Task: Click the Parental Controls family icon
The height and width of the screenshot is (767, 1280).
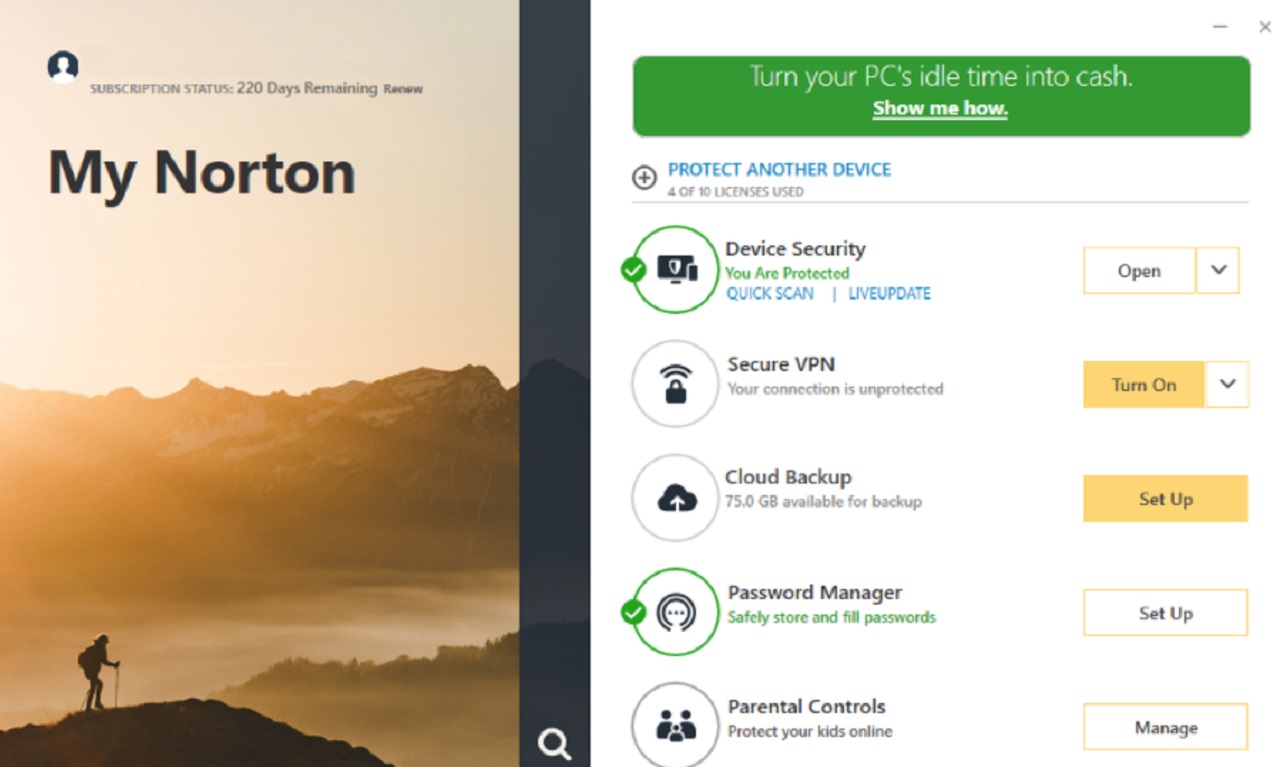Action: tap(676, 727)
